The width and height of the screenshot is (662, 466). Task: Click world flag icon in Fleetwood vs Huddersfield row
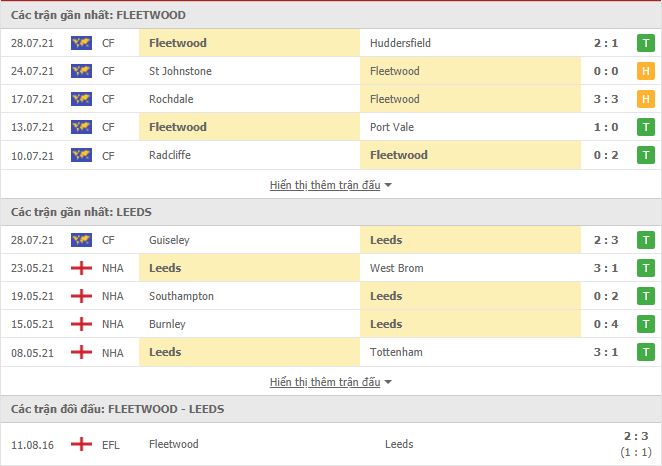click(x=81, y=43)
